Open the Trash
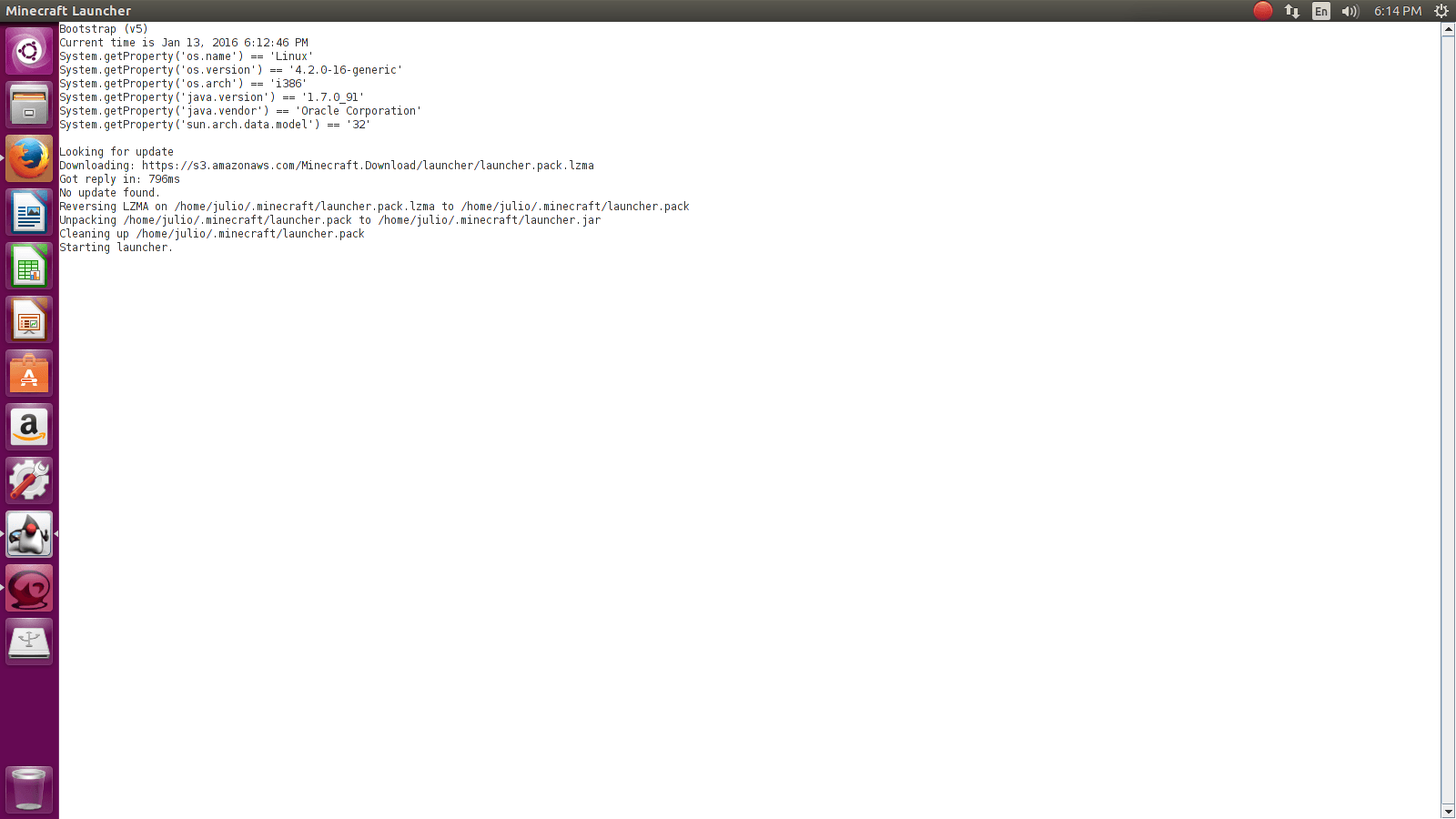 29,788
